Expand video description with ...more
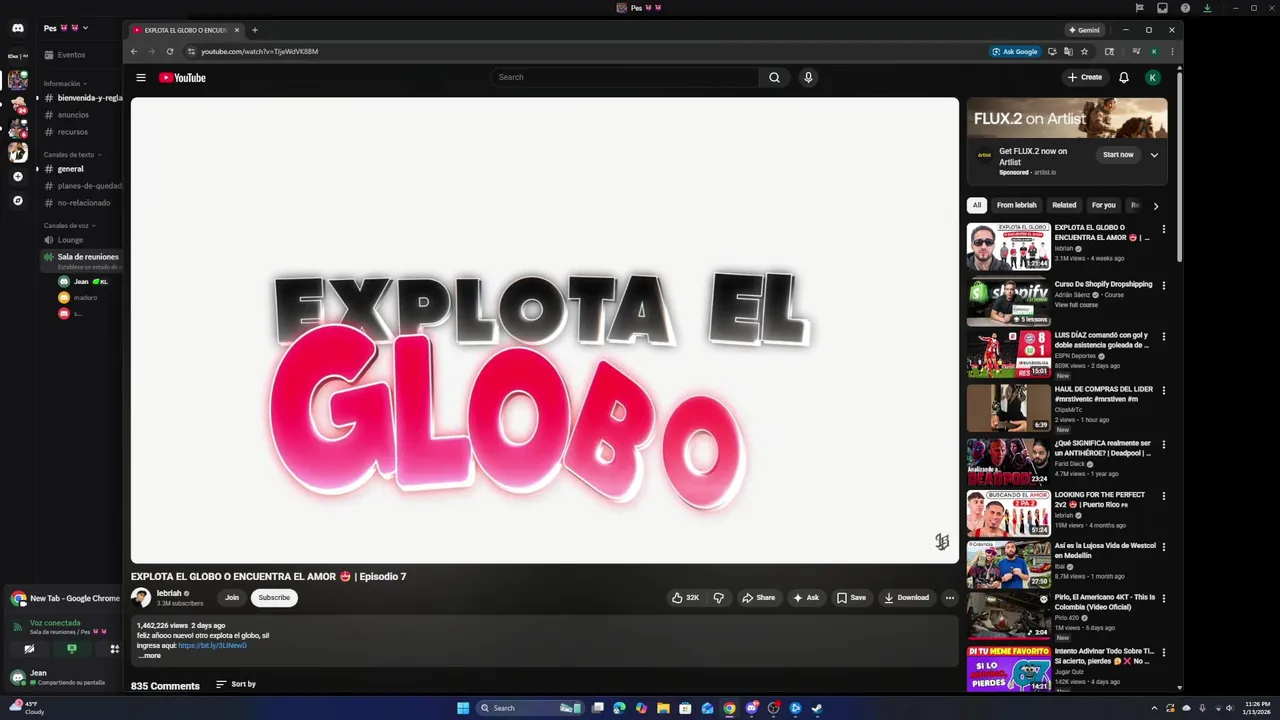Image resolution: width=1280 pixels, height=720 pixels. pos(149,655)
